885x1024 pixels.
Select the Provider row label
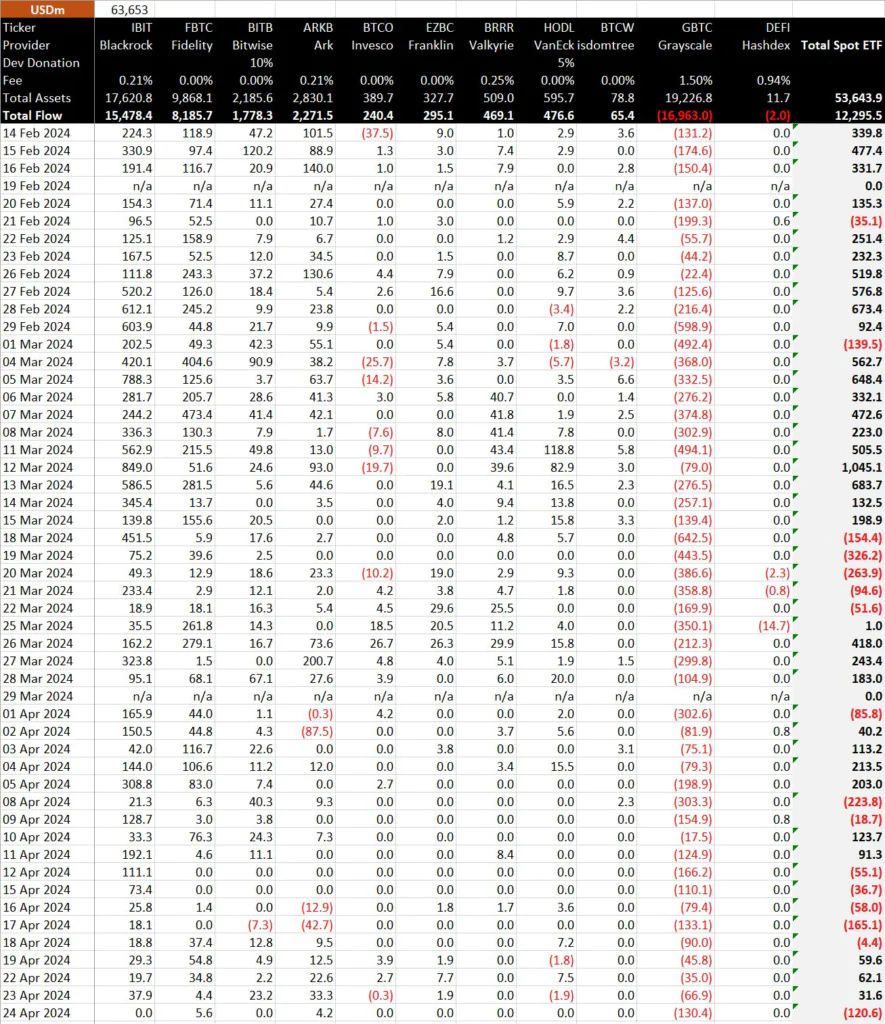coord(26,45)
